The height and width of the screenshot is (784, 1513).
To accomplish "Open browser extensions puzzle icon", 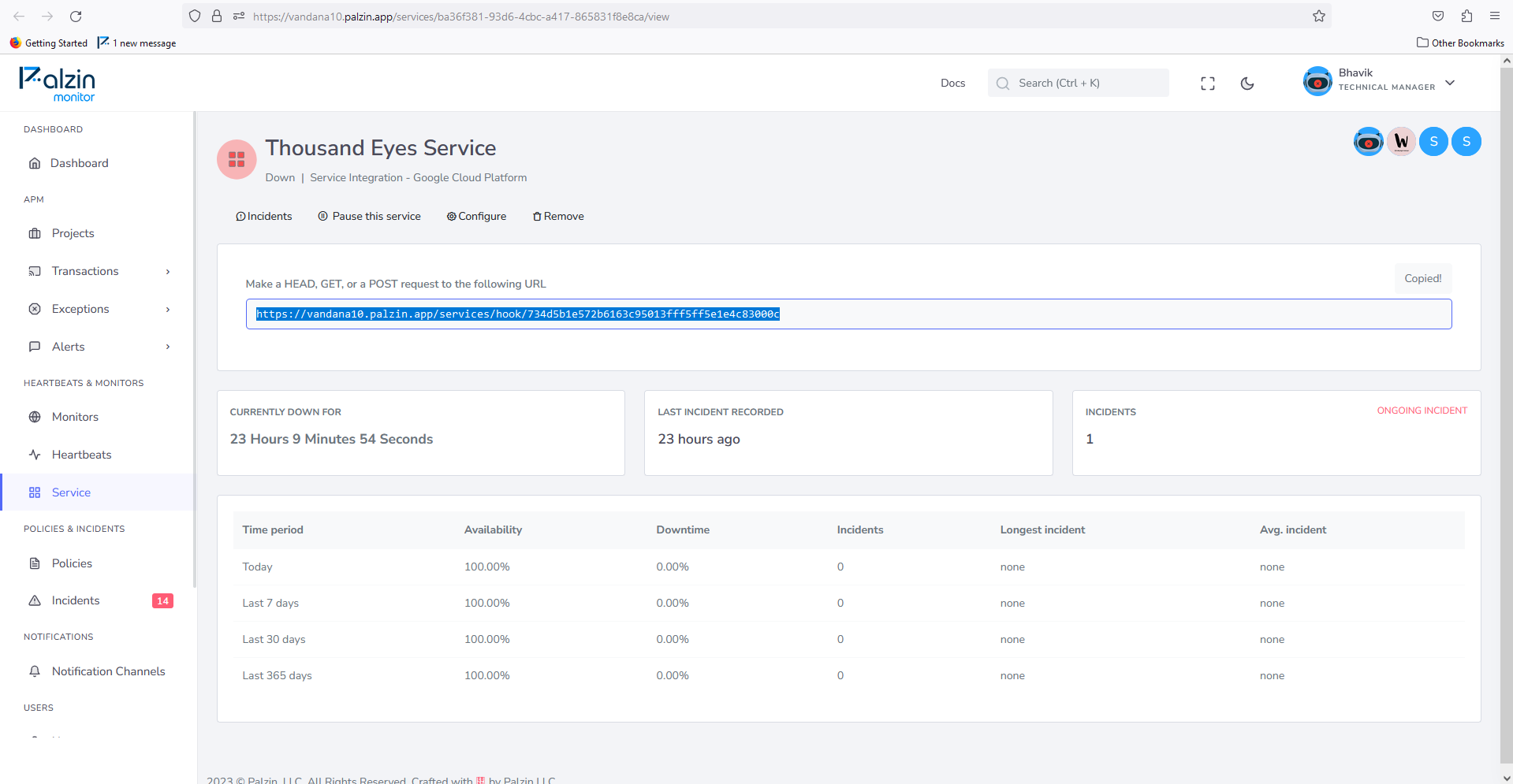I will coord(1466,16).
